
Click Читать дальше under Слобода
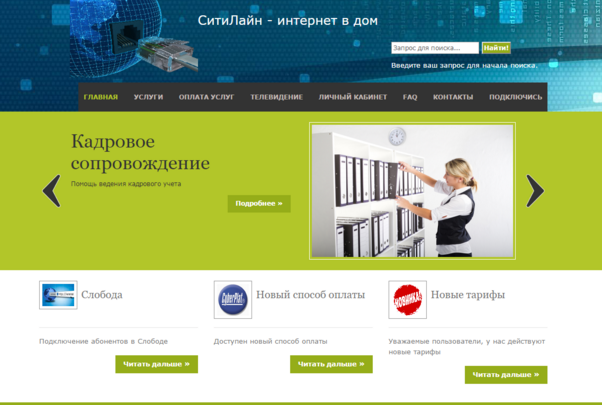pyautogui.click(x=157, y=364)
